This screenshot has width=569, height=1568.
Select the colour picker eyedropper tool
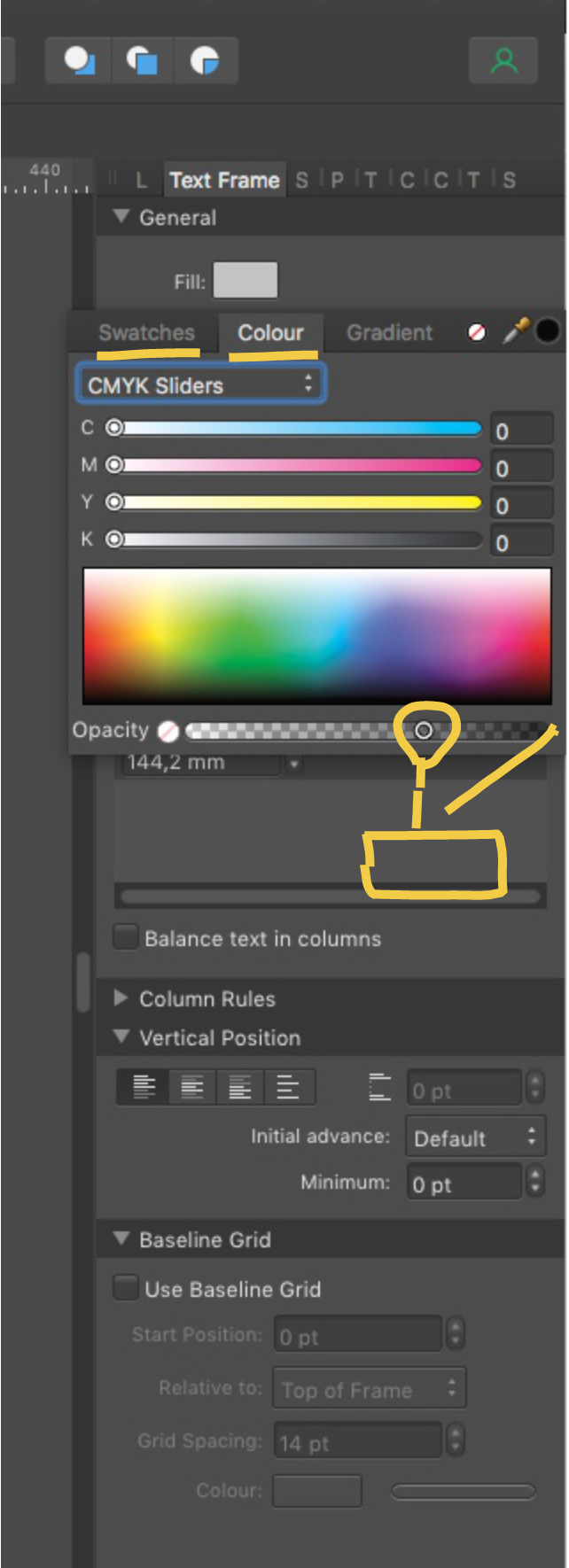[516, 330]
